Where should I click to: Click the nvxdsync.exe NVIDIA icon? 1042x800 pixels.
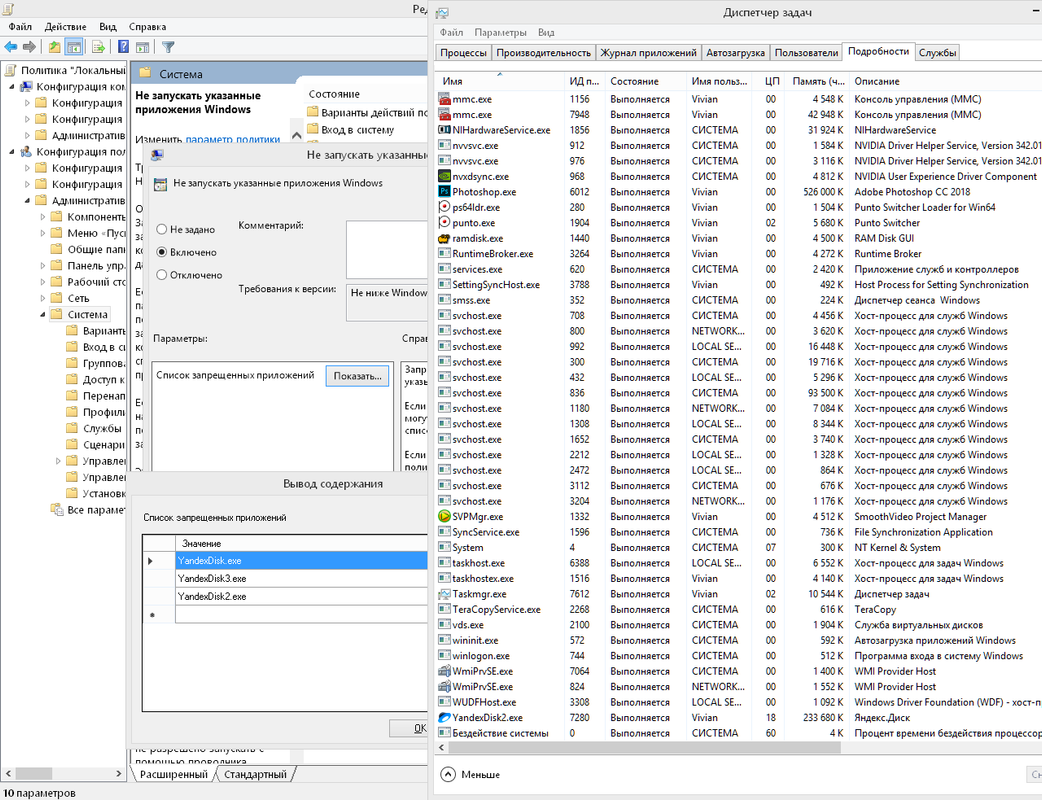(445, 177)
